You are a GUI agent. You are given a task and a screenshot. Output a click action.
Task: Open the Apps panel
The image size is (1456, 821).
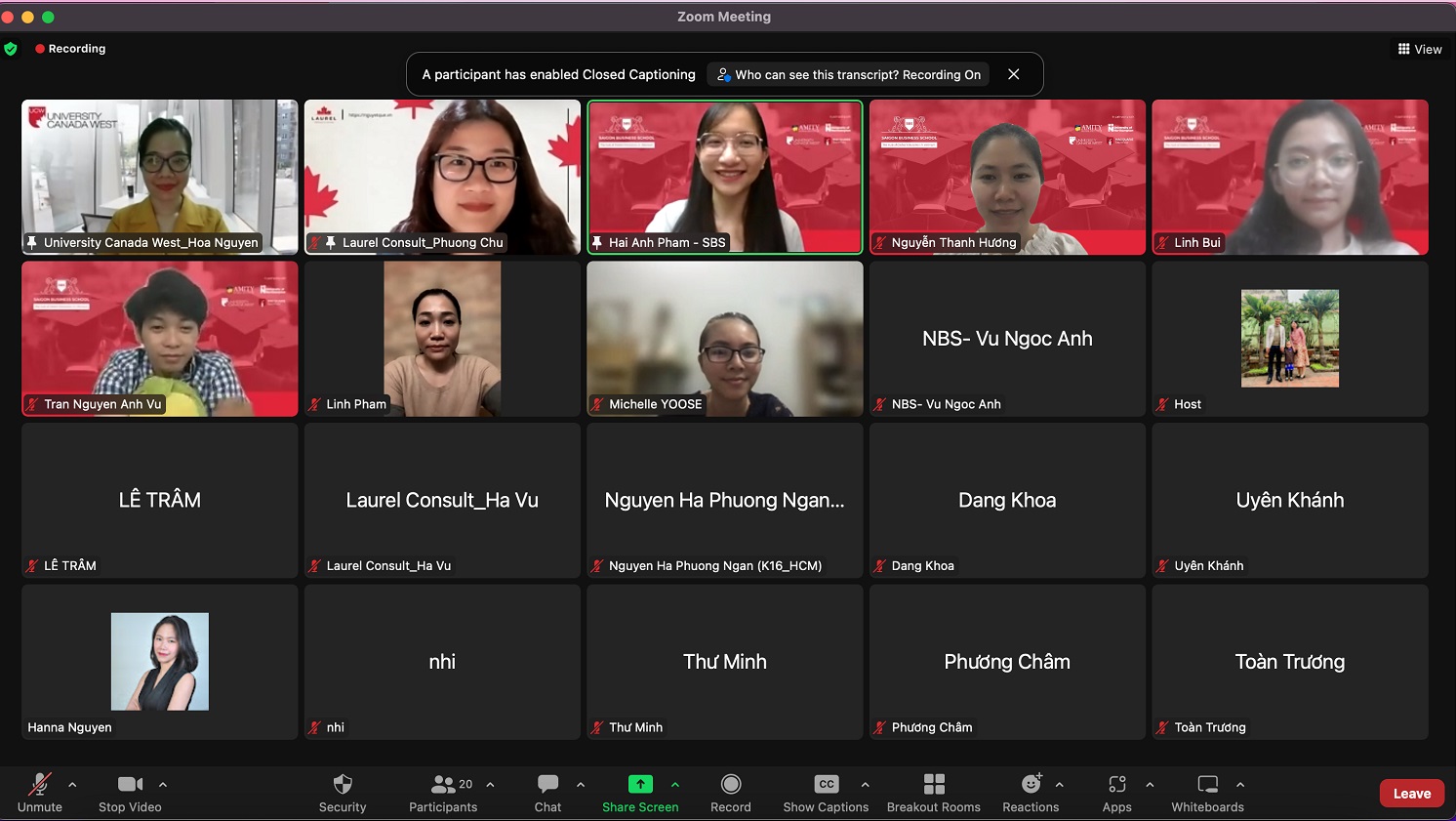pos(1116,793)
